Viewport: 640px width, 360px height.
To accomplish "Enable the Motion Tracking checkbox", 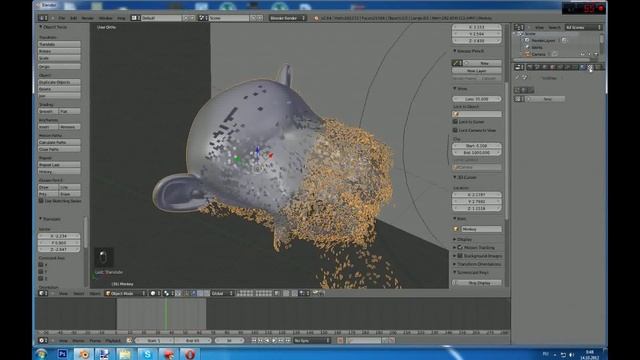I will (460, 247).
